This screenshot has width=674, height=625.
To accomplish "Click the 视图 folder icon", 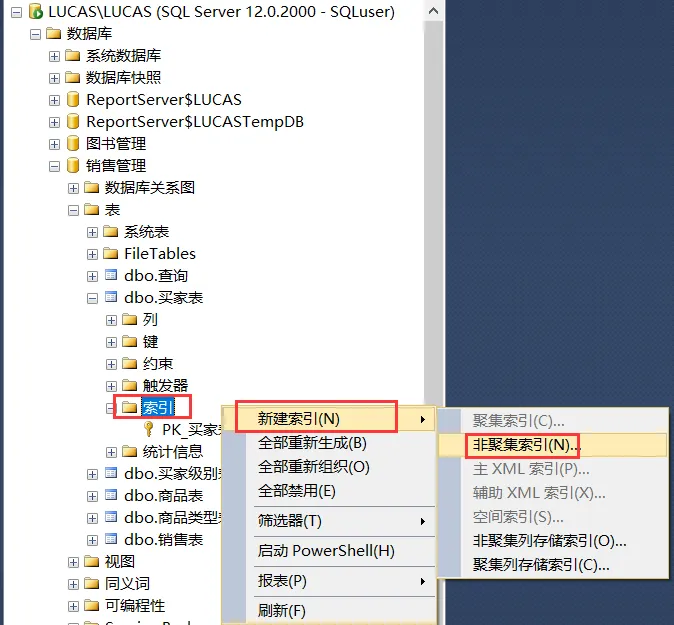I will 92,561.
